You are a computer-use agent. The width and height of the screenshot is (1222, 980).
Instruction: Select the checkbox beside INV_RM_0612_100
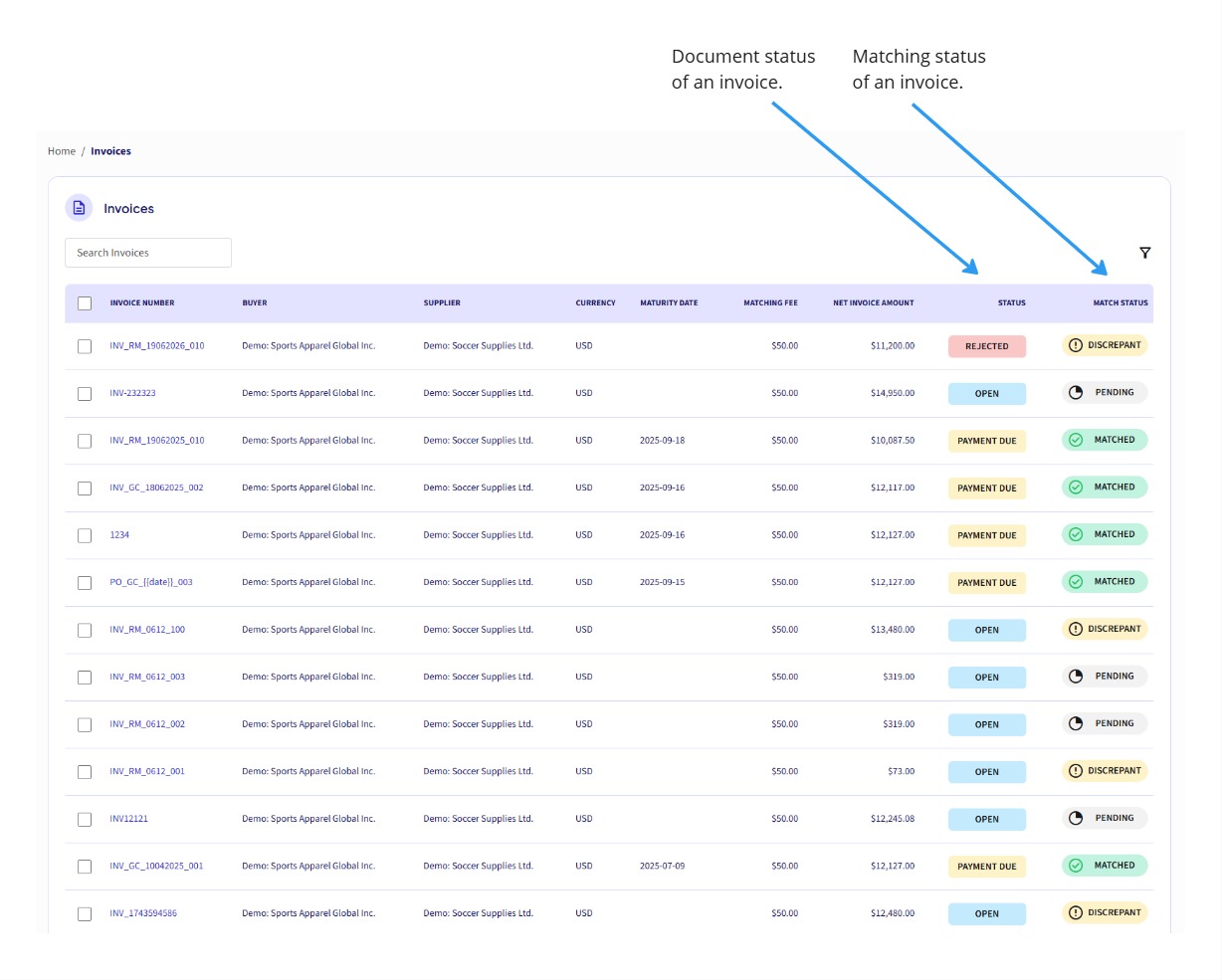click(x=85, y=630)
